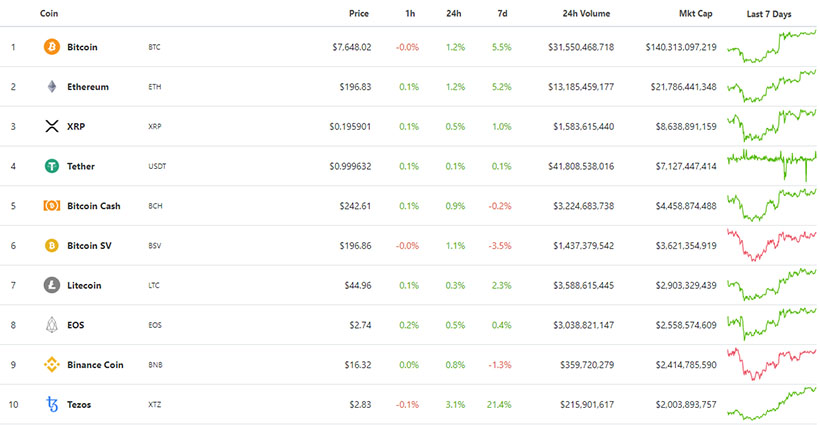Click the Coin column header
This screenshot has height=425, width=820.
pos(48,14)
